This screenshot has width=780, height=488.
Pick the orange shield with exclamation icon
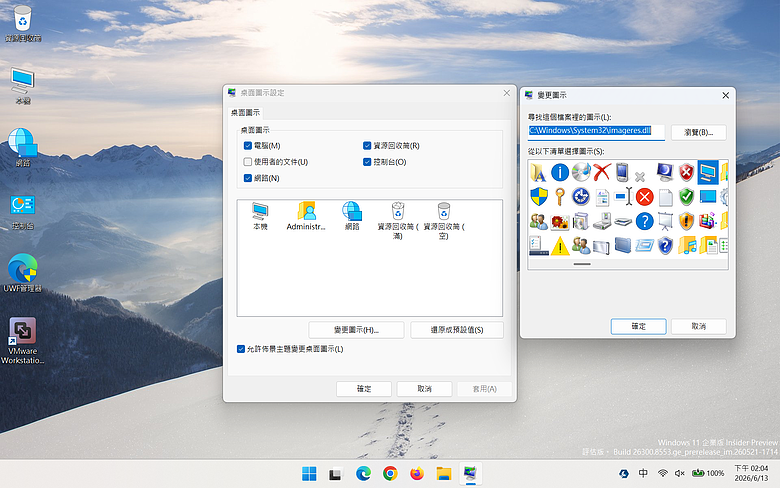(x=686, y=221)
